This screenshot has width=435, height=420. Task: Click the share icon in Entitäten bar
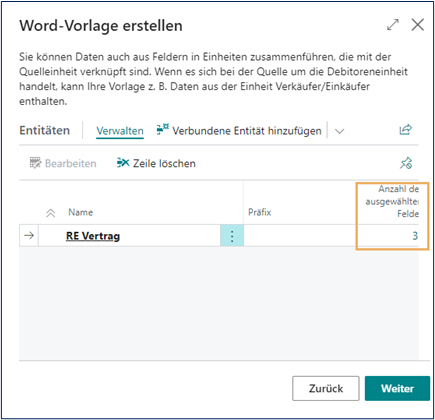406,130
